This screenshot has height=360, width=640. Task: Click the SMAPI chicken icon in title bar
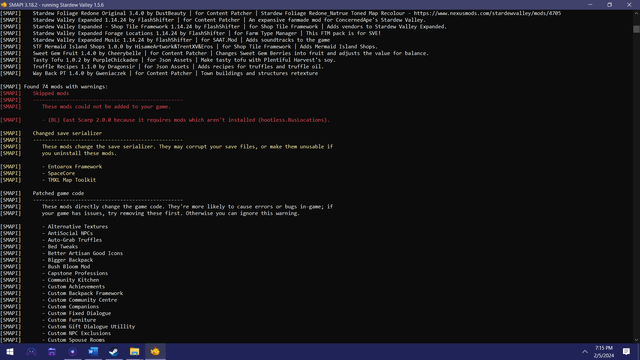point(4,5)
